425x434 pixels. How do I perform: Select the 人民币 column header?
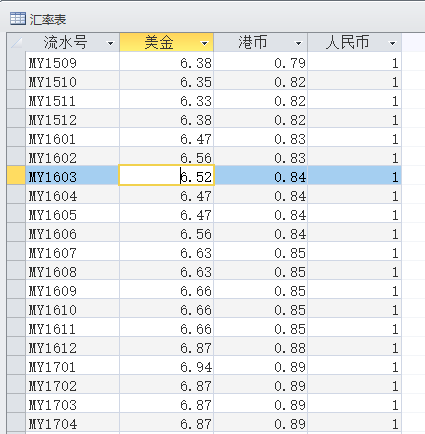point(347,42)
